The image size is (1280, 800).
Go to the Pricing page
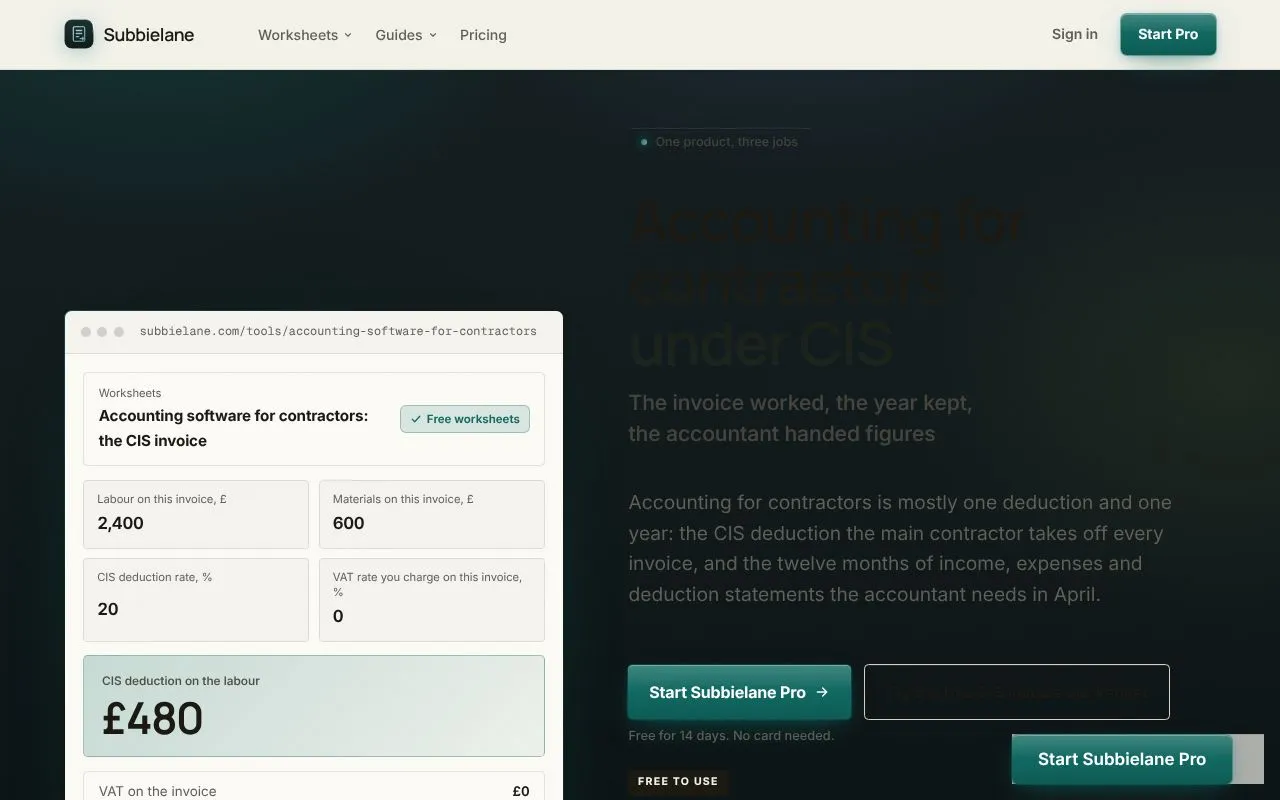coord(483,35)
